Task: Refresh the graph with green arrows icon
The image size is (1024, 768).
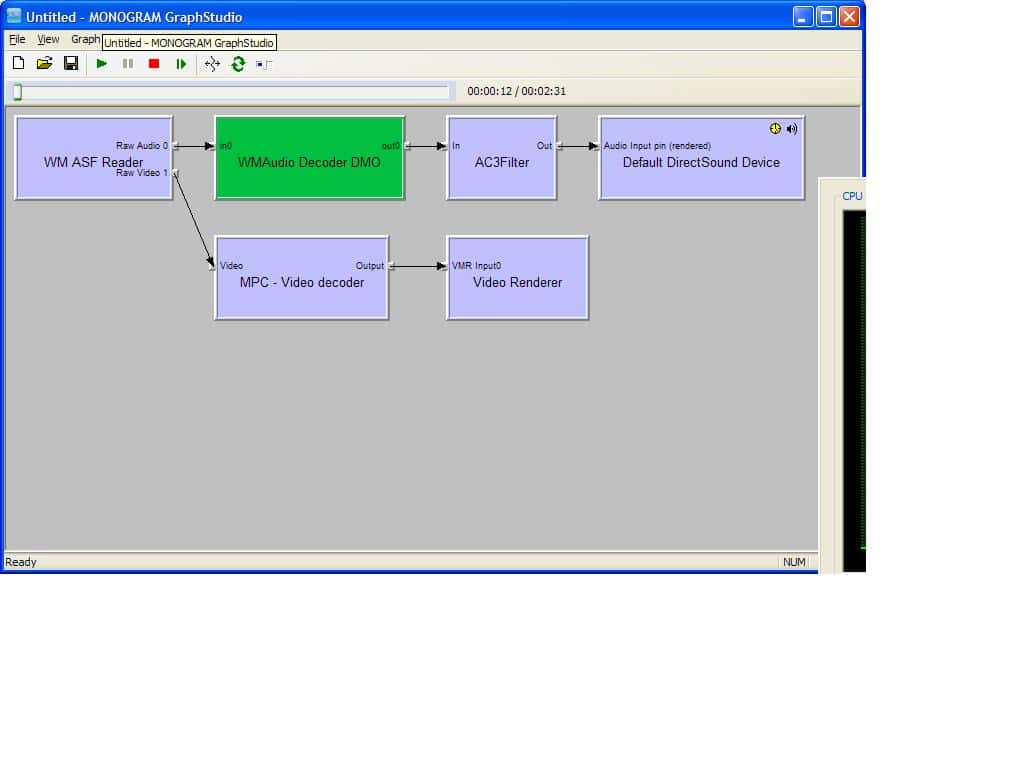Action: (238, 63)
